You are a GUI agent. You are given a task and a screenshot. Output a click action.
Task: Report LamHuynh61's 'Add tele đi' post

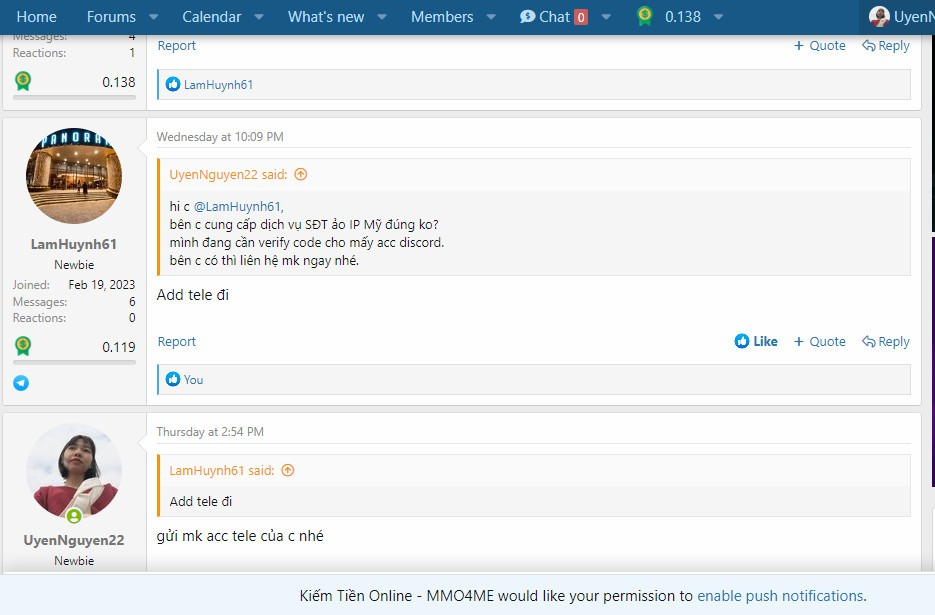177,341
